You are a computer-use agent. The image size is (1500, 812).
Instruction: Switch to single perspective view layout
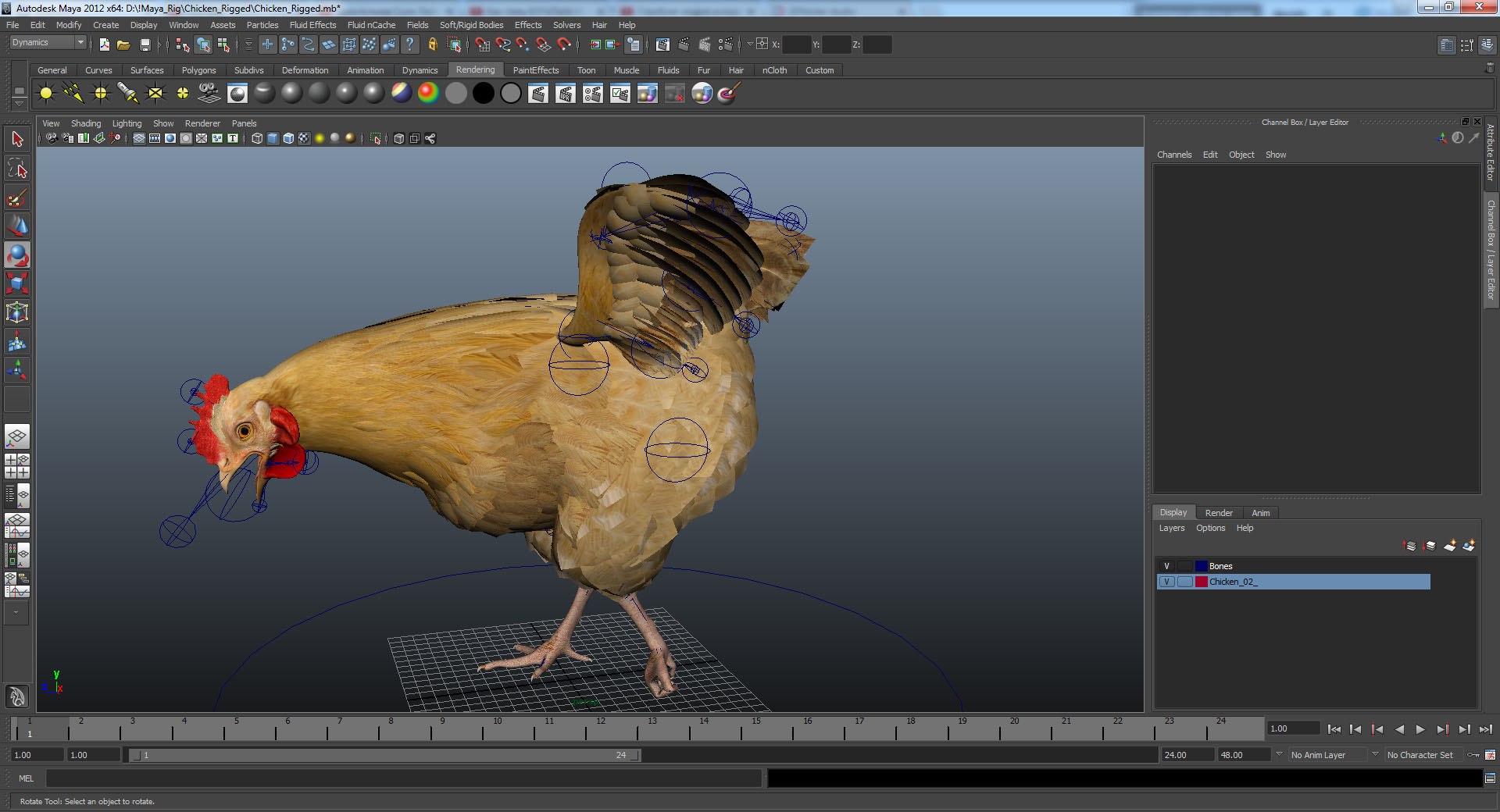17,437
